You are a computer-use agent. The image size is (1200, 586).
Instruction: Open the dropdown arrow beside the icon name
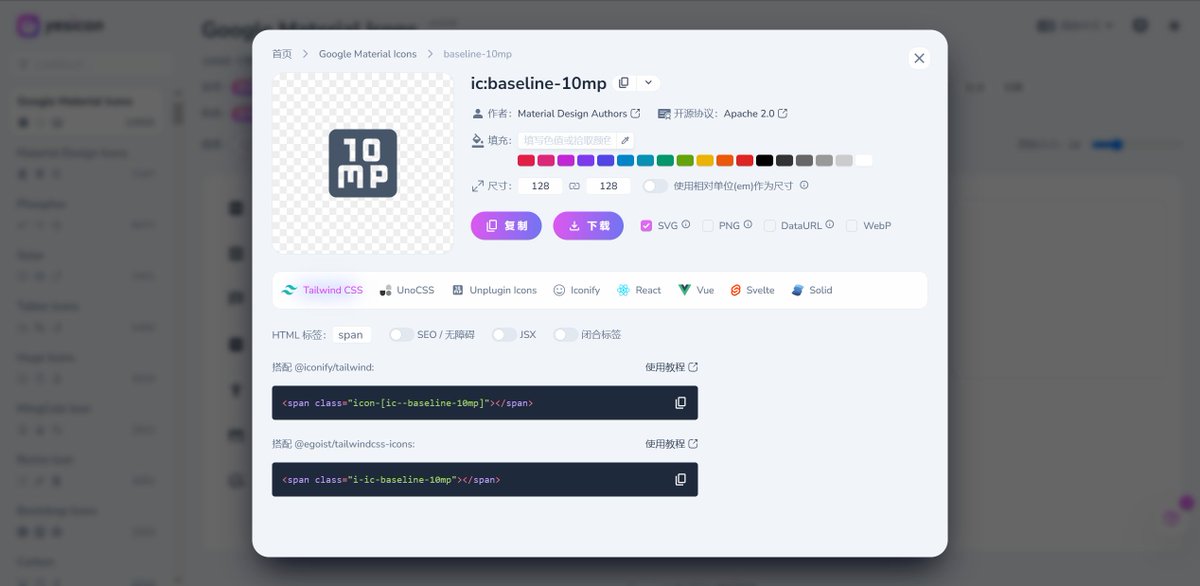[648, 83]
